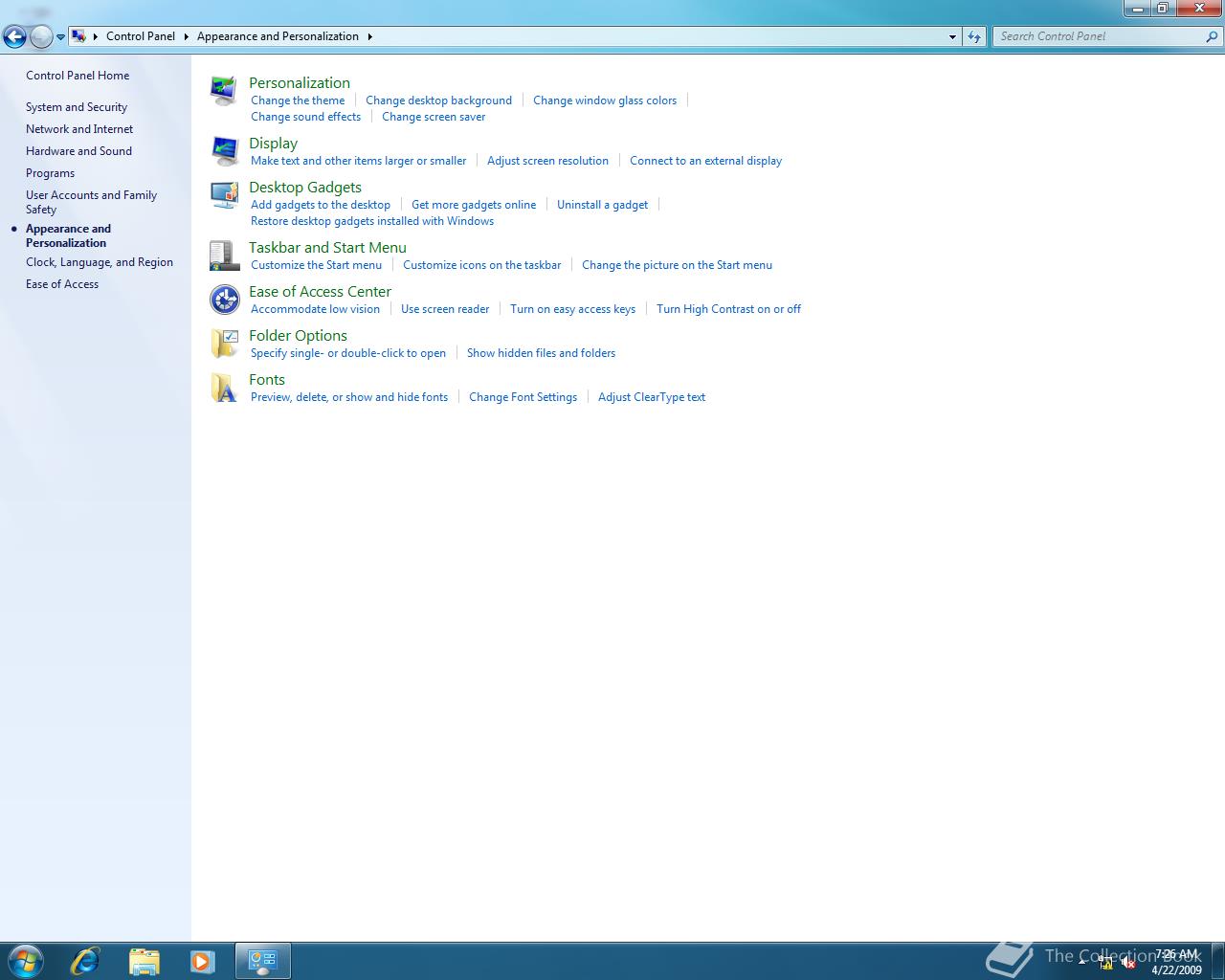Open Programs category
1225x980 pixels.
tap(50, 173)
